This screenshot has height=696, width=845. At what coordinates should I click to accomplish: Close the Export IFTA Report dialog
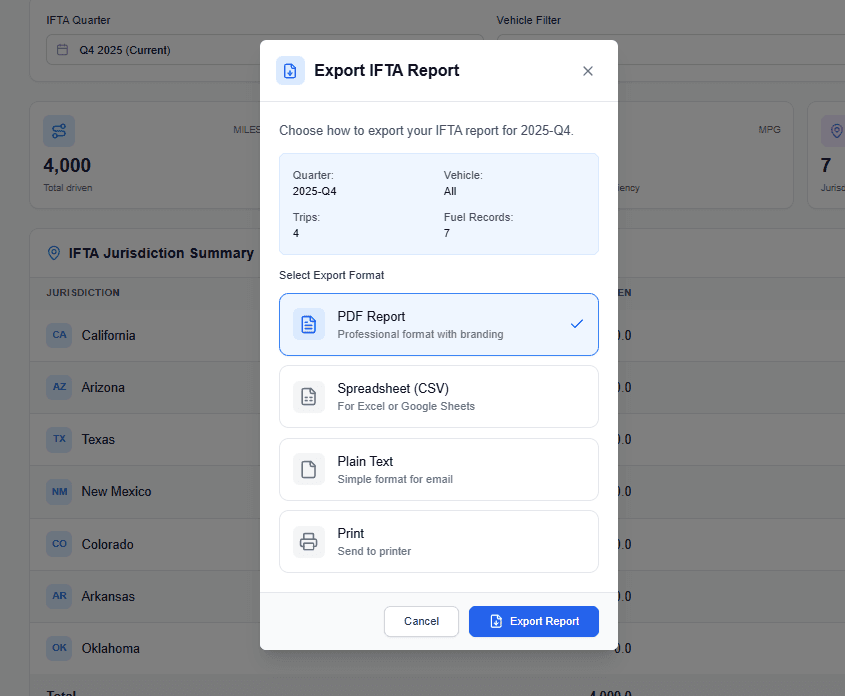588,70
